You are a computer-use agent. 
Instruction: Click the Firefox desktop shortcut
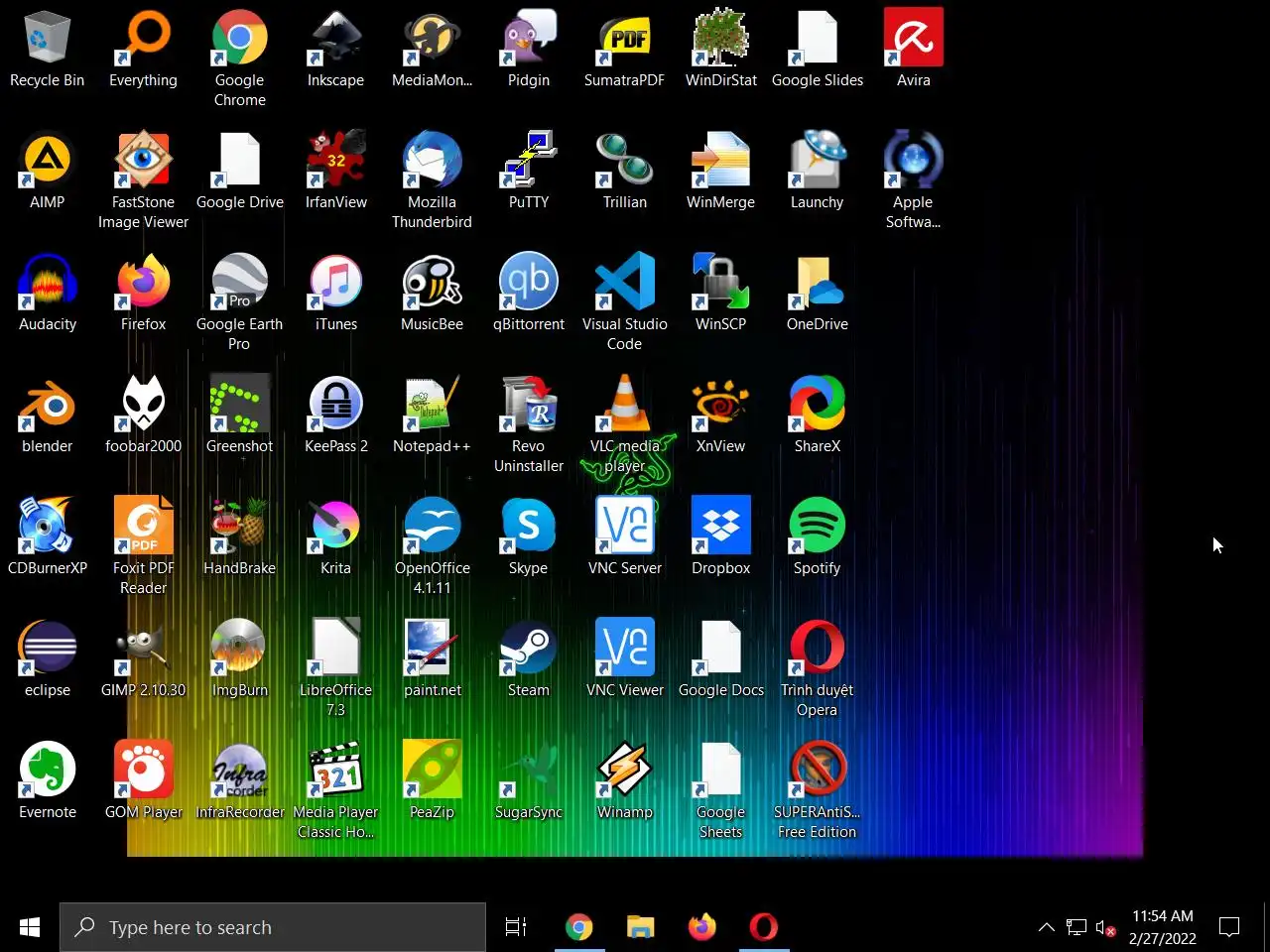(x=144, y=283)
